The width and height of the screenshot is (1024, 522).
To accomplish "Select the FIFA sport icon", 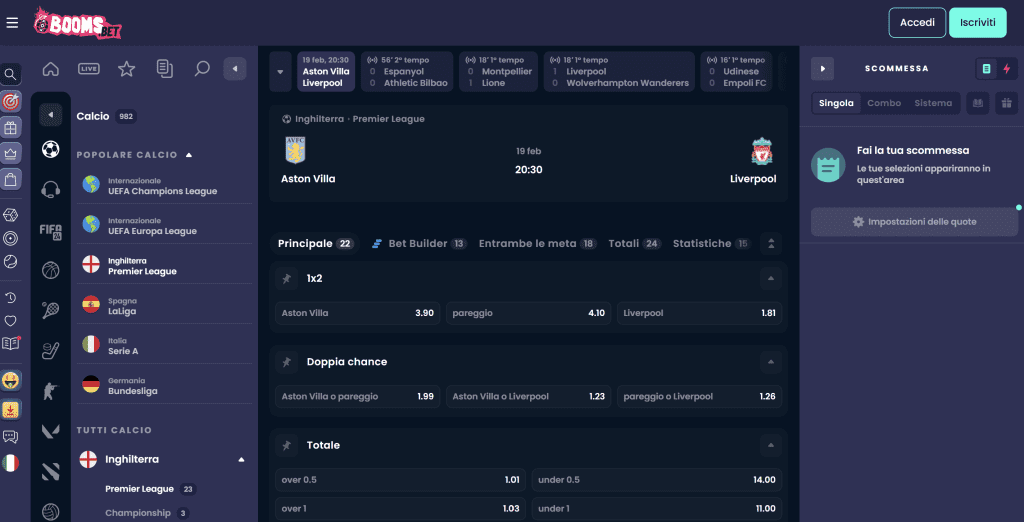I will click(50, 230).
